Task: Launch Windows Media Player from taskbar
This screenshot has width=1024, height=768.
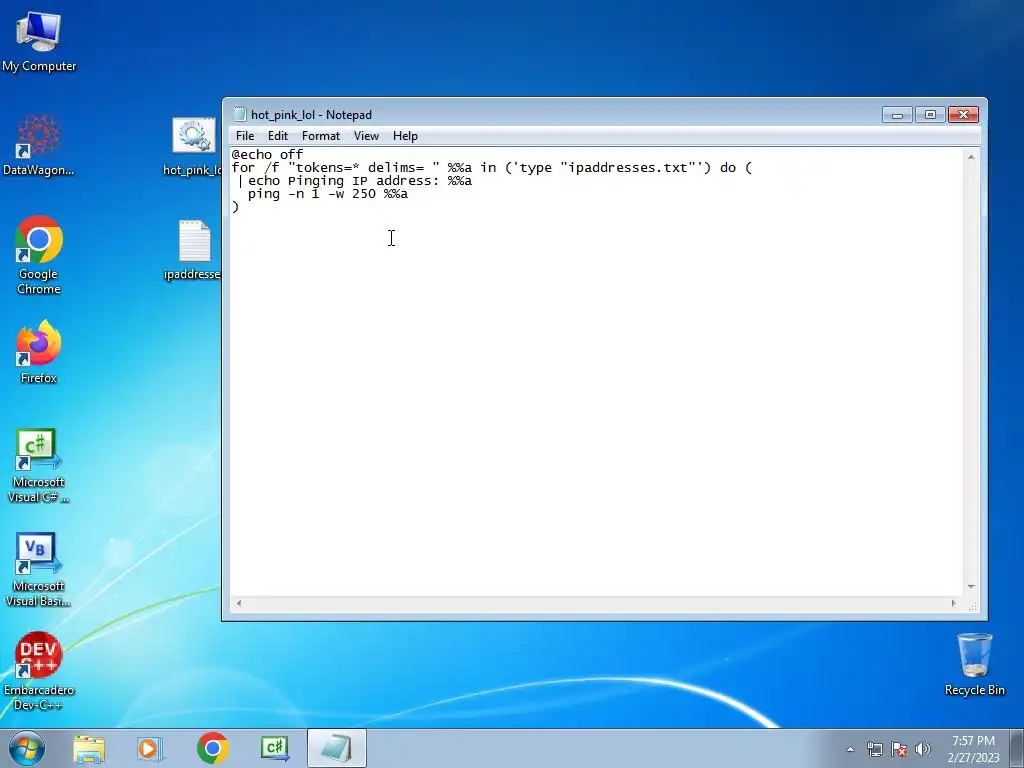Action: 150,748
